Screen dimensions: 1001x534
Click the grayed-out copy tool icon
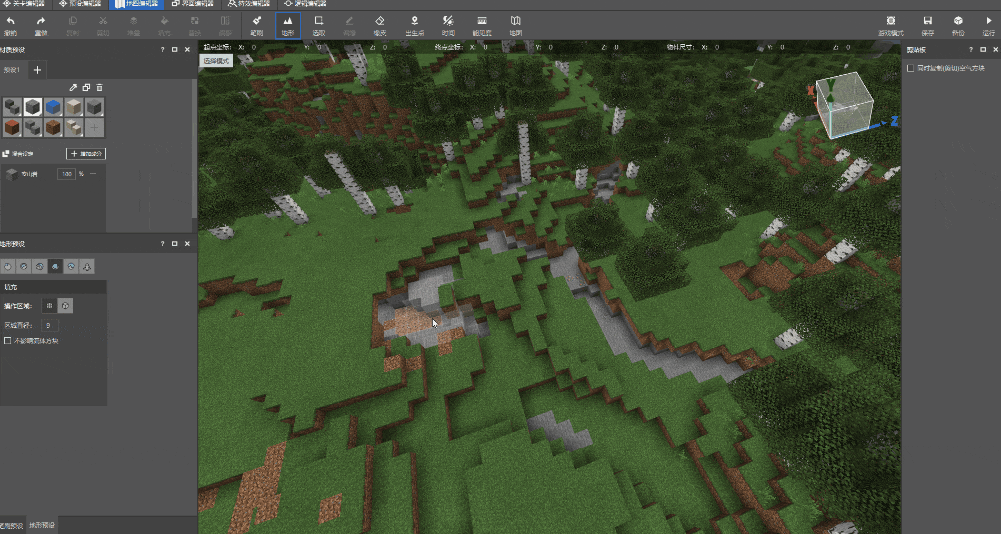(72, 22)
